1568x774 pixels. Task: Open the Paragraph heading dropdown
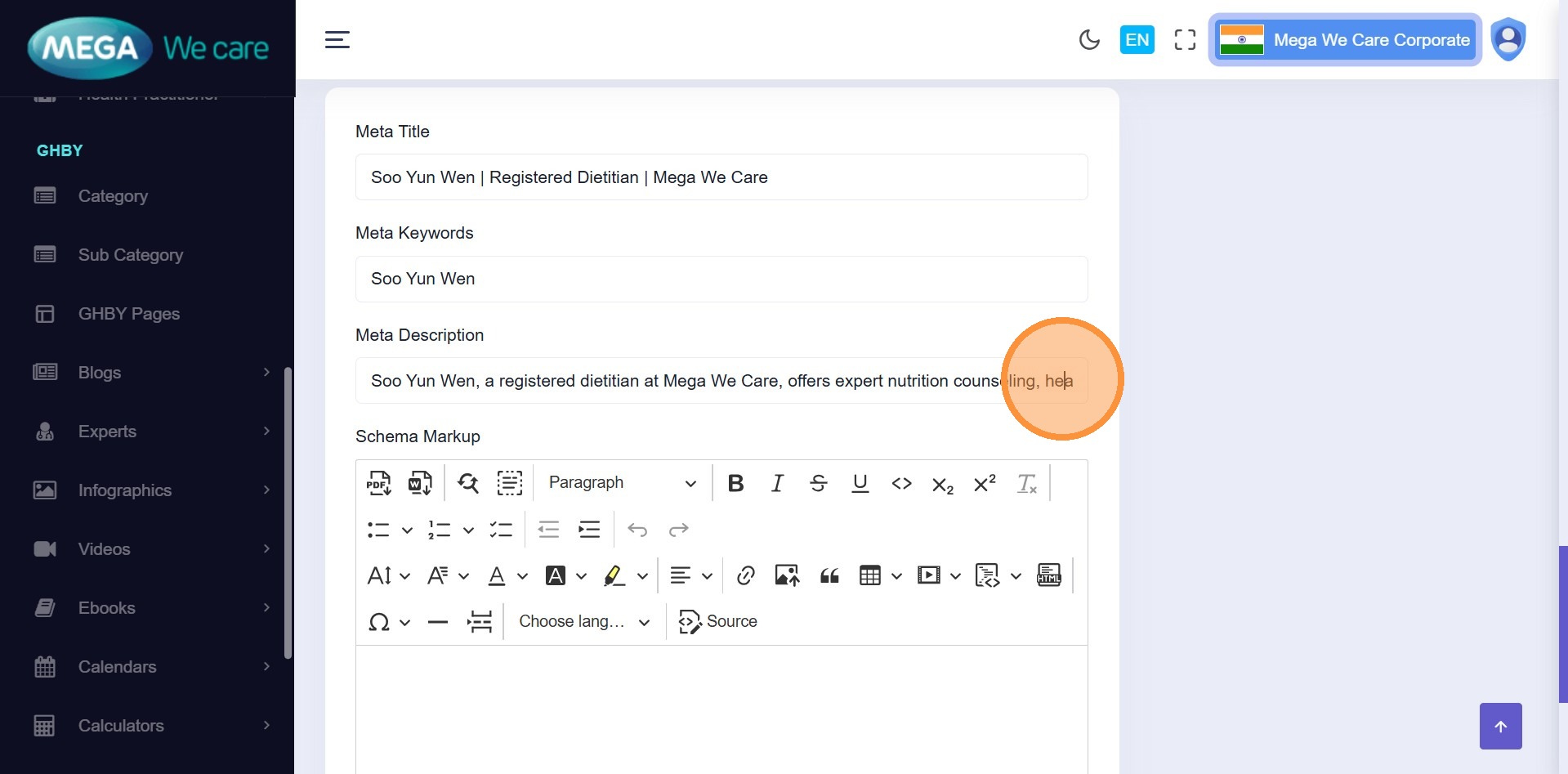pos(622,483)
